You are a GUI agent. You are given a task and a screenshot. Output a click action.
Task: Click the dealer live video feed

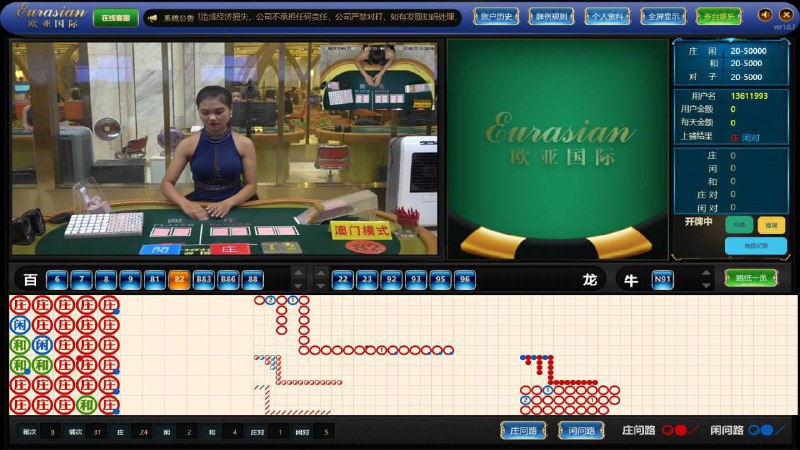(x=224, y=148)
